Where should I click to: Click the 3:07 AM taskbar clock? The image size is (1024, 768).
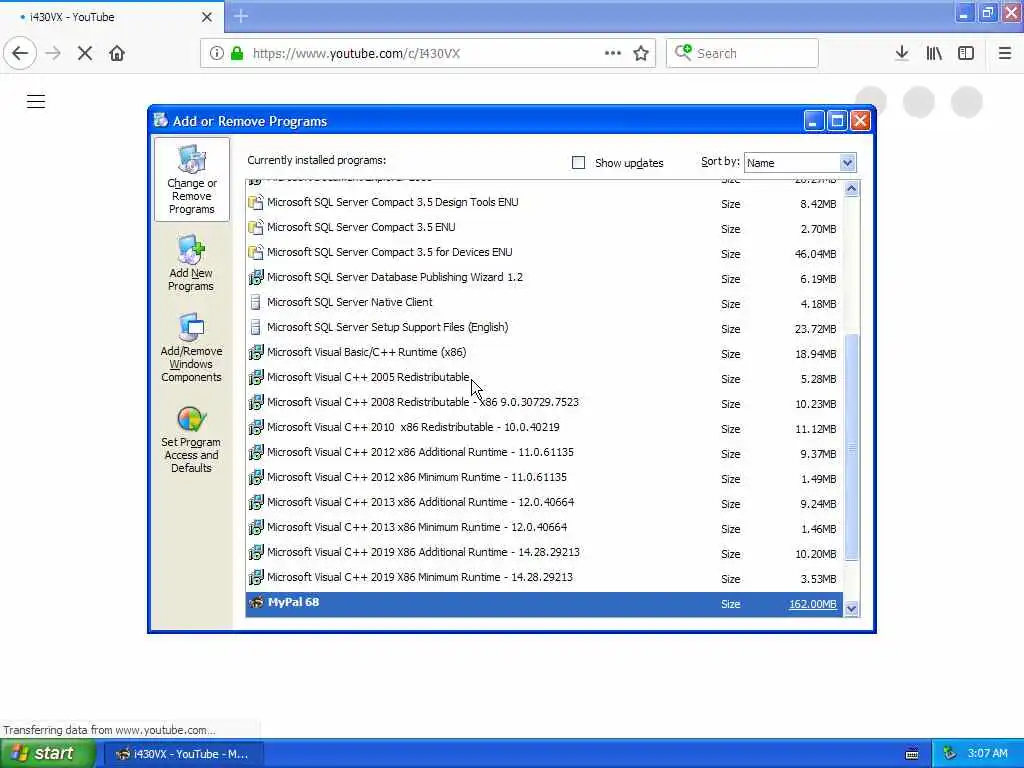pos(987,754)
